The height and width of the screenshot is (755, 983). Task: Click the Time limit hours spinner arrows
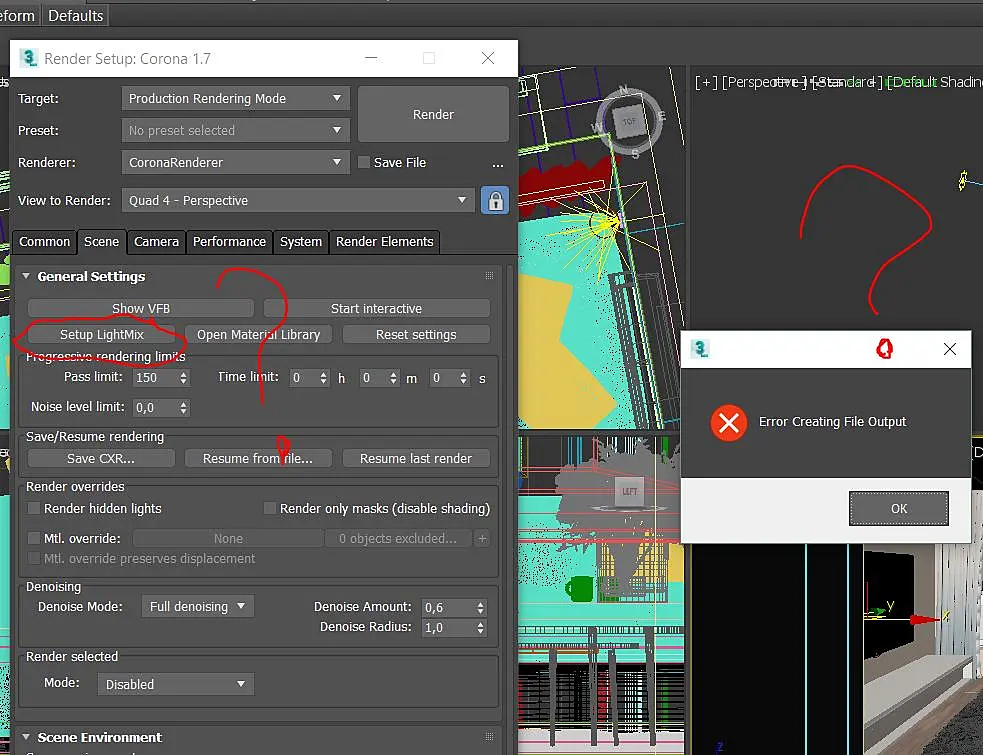323,378
